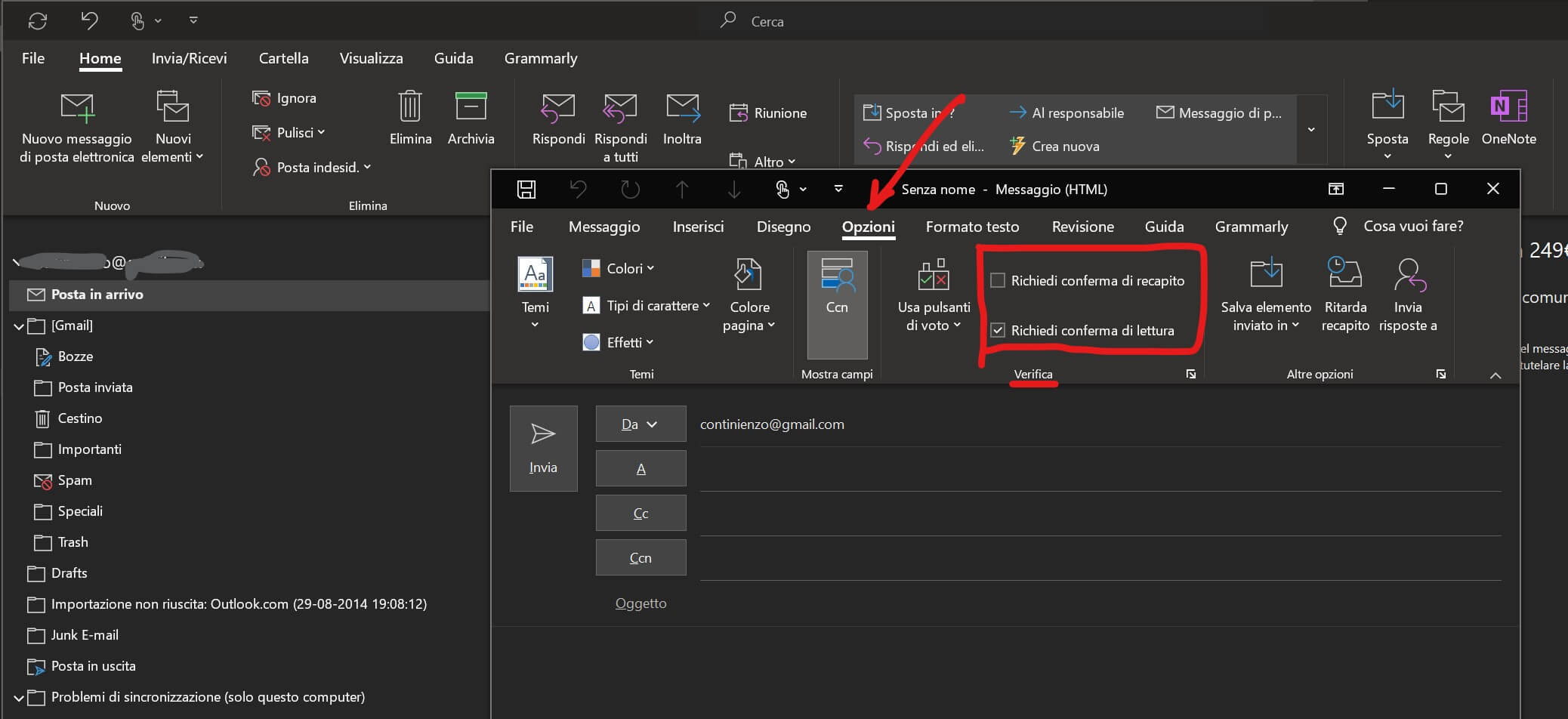Image resolution: width=1568 pixels, height=719 pixels.
Task: Collapse the [Gmail] folder tree
Action: (19, 326)
